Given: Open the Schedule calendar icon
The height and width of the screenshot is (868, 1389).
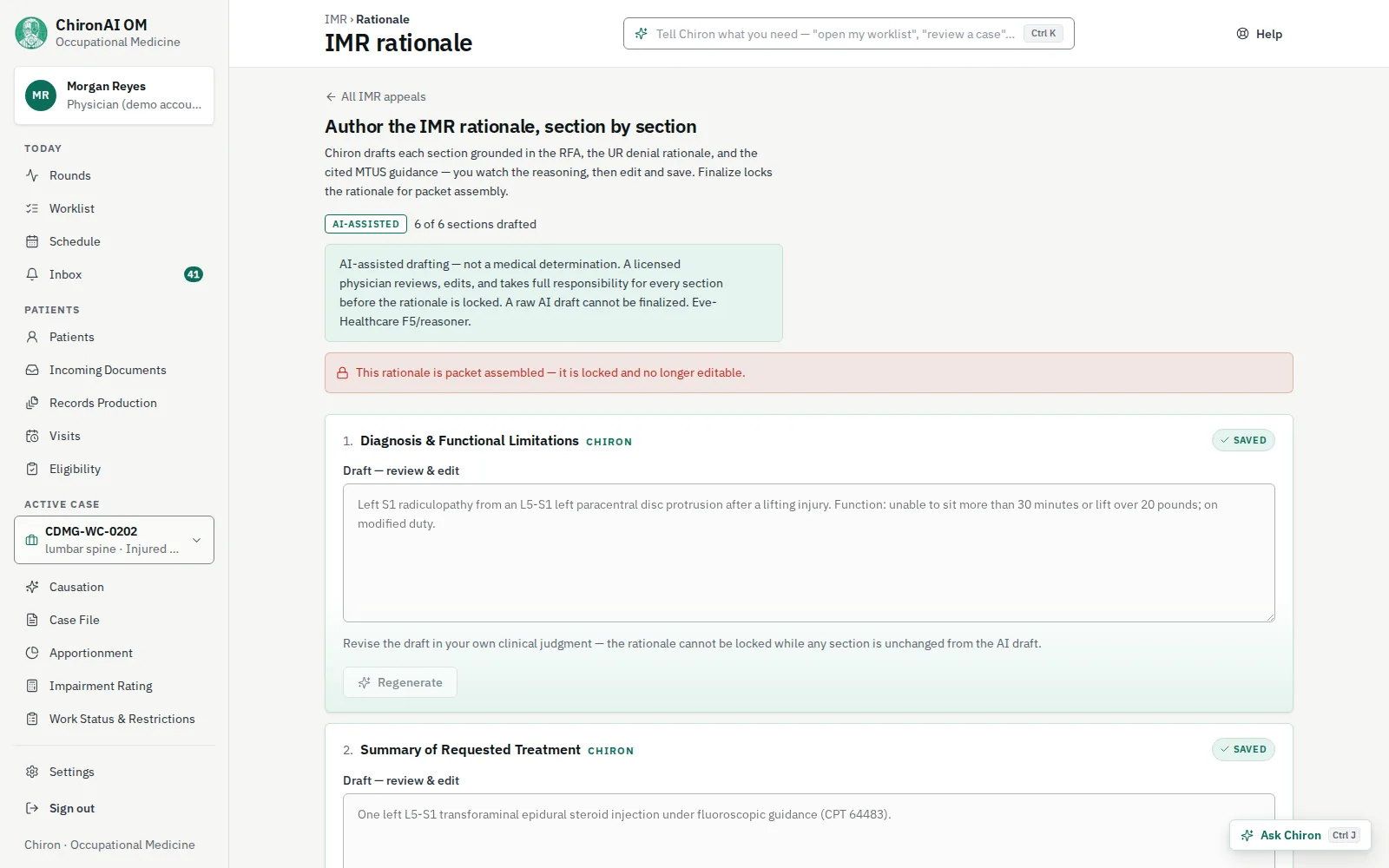Looking at the screenshot, I should (x=32, y=241).
